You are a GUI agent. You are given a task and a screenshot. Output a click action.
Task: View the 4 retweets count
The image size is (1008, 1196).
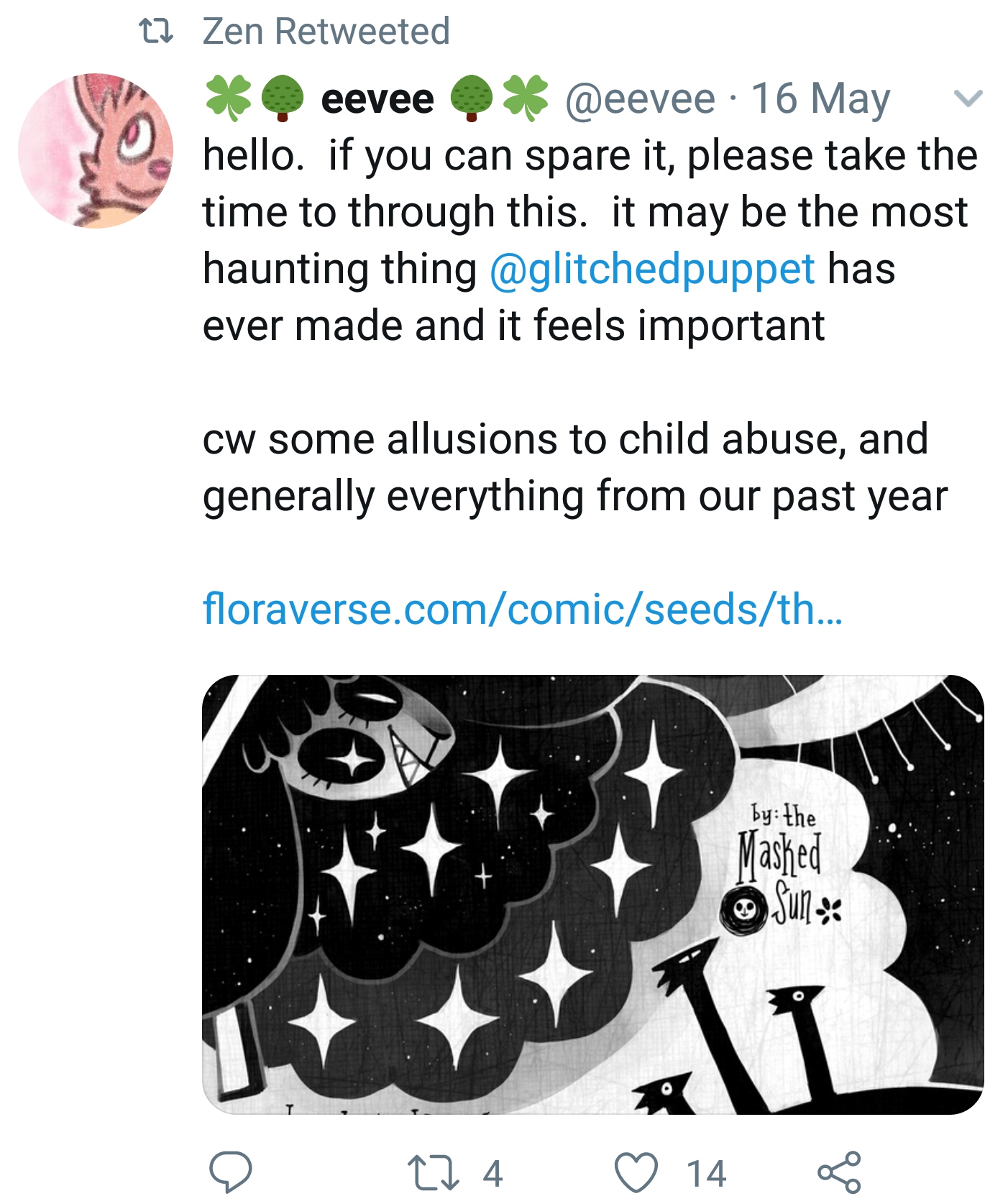tap(492, 1173)
